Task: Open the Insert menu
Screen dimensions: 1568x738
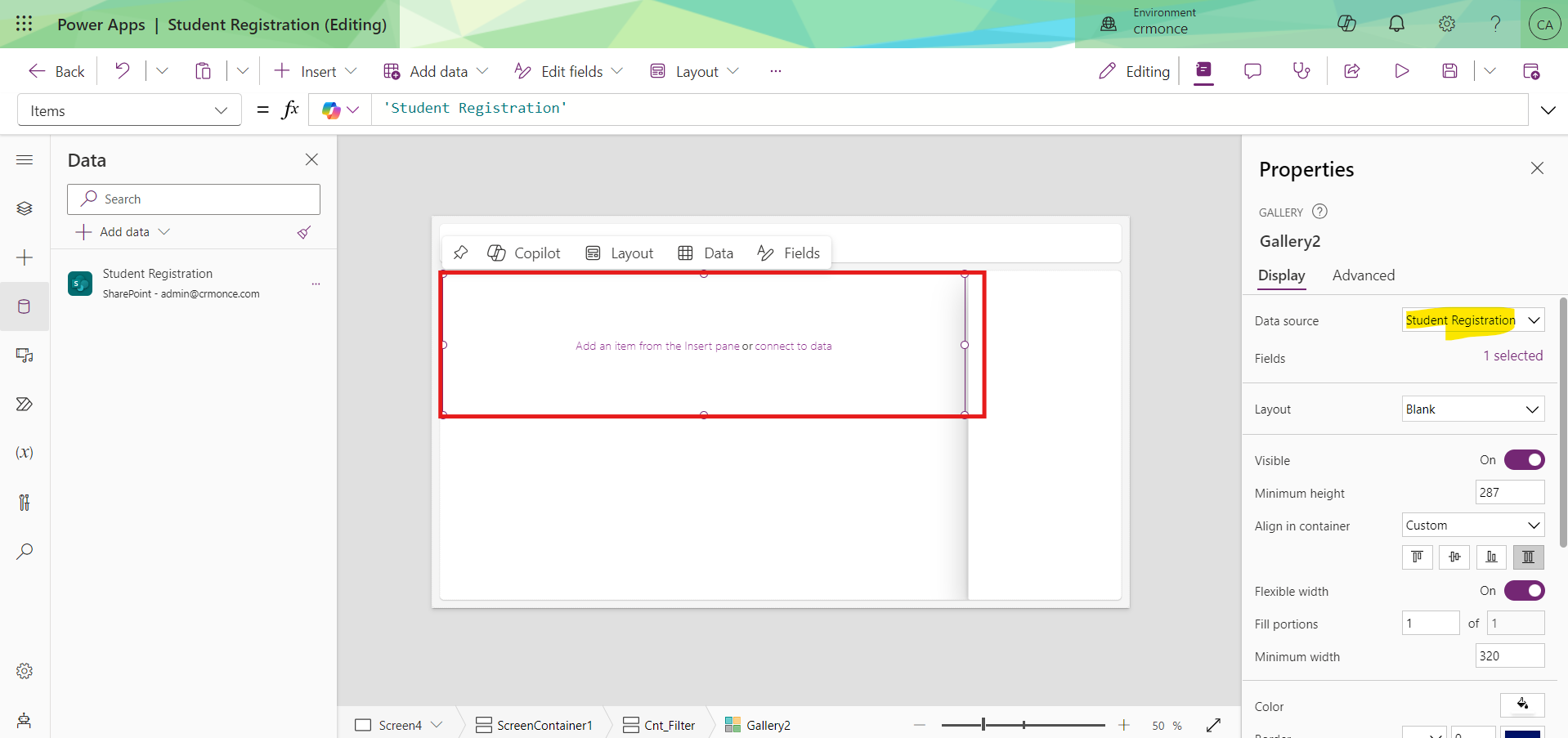Action: pos(315,71)
